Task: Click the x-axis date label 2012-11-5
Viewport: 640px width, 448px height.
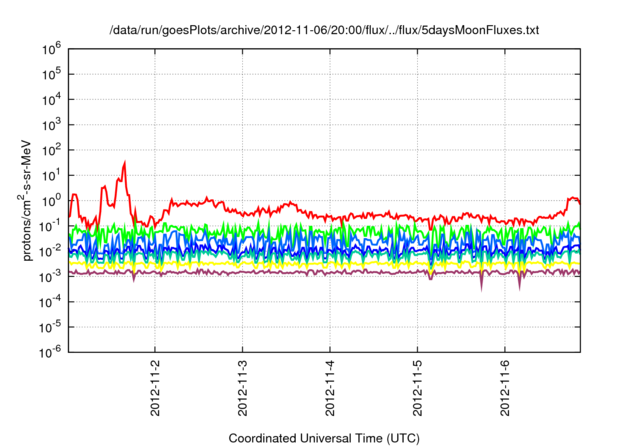Action: tap(417, 388)
